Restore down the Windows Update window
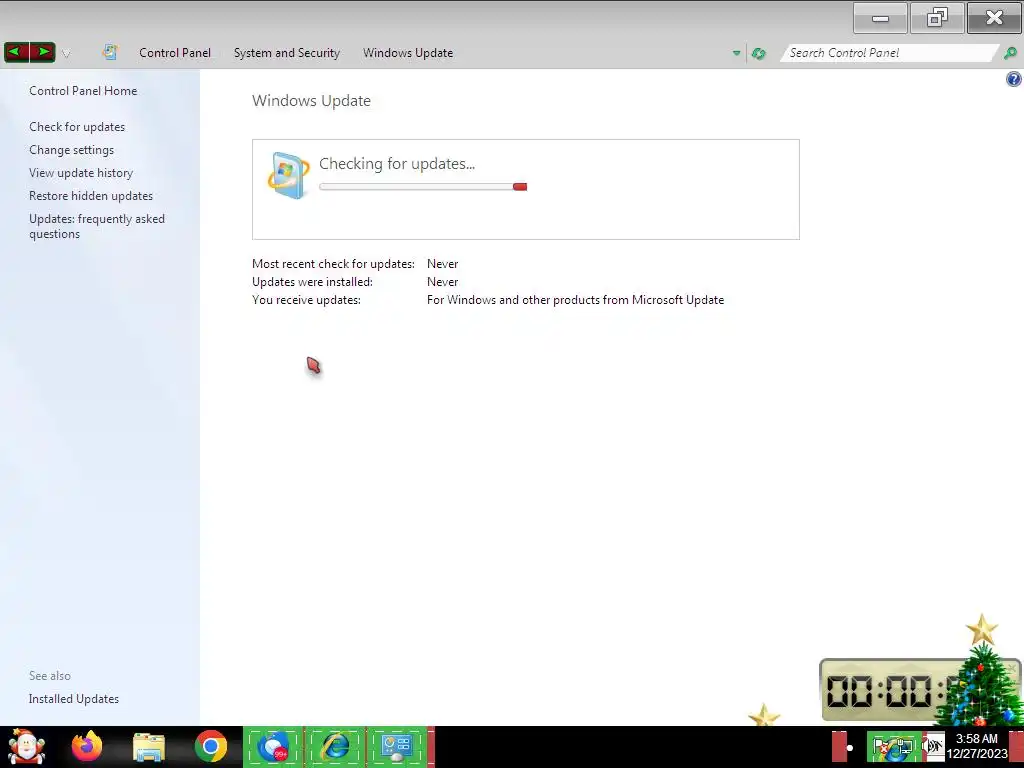Viewport: 1024px width, 768px height. tap(937, 18)
